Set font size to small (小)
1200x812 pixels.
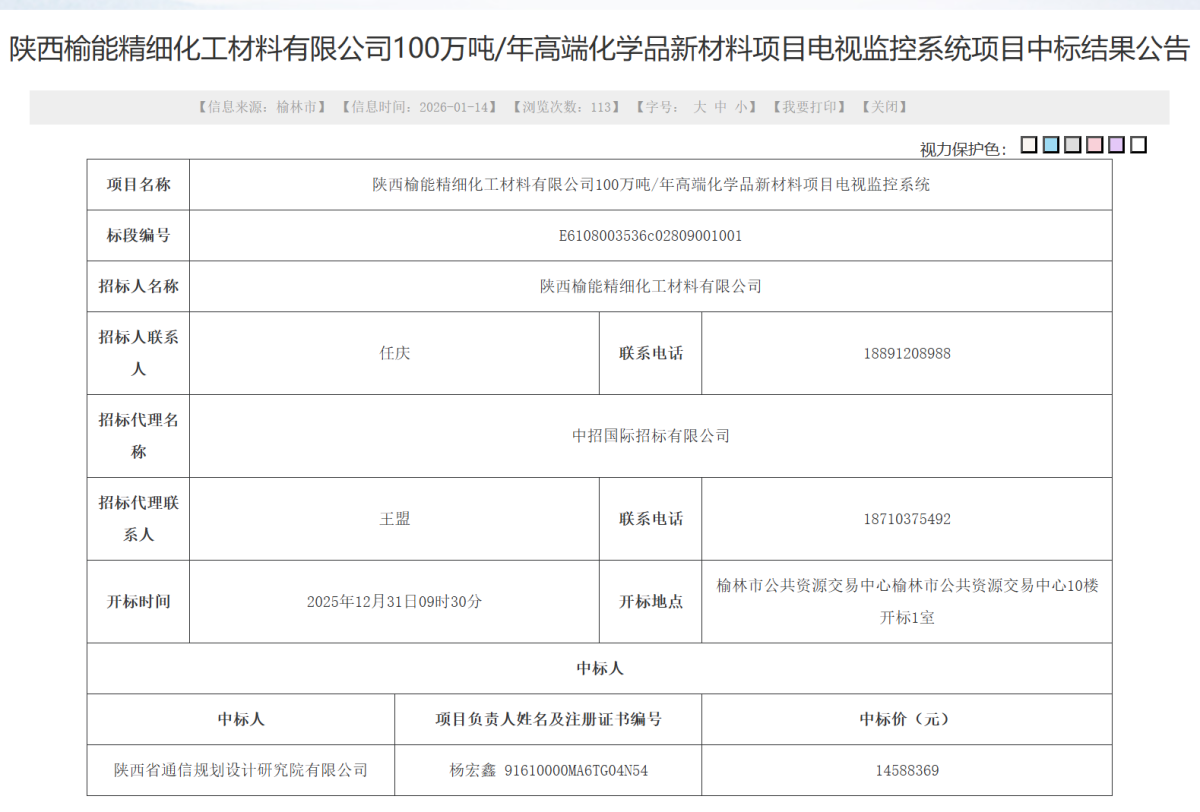740,107
